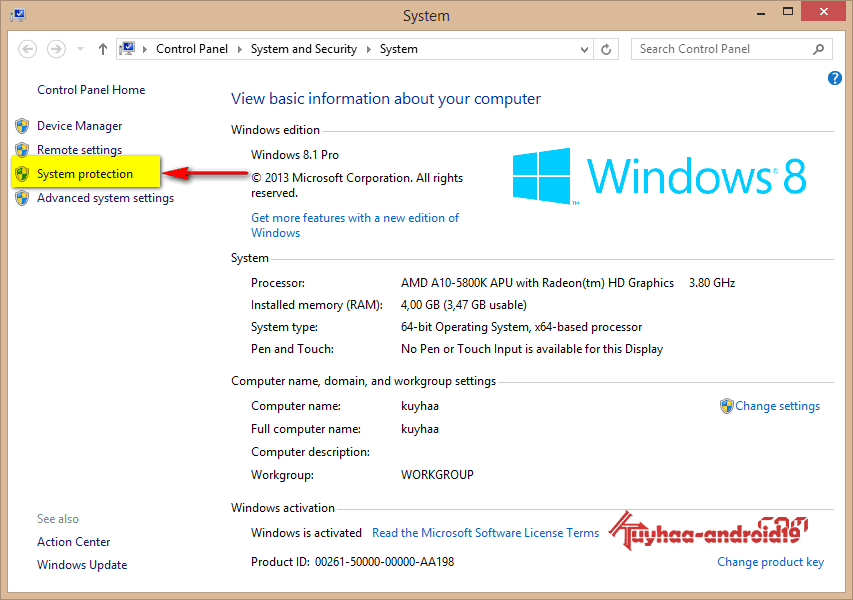Open the address bar history dropdown

[584, 50]
